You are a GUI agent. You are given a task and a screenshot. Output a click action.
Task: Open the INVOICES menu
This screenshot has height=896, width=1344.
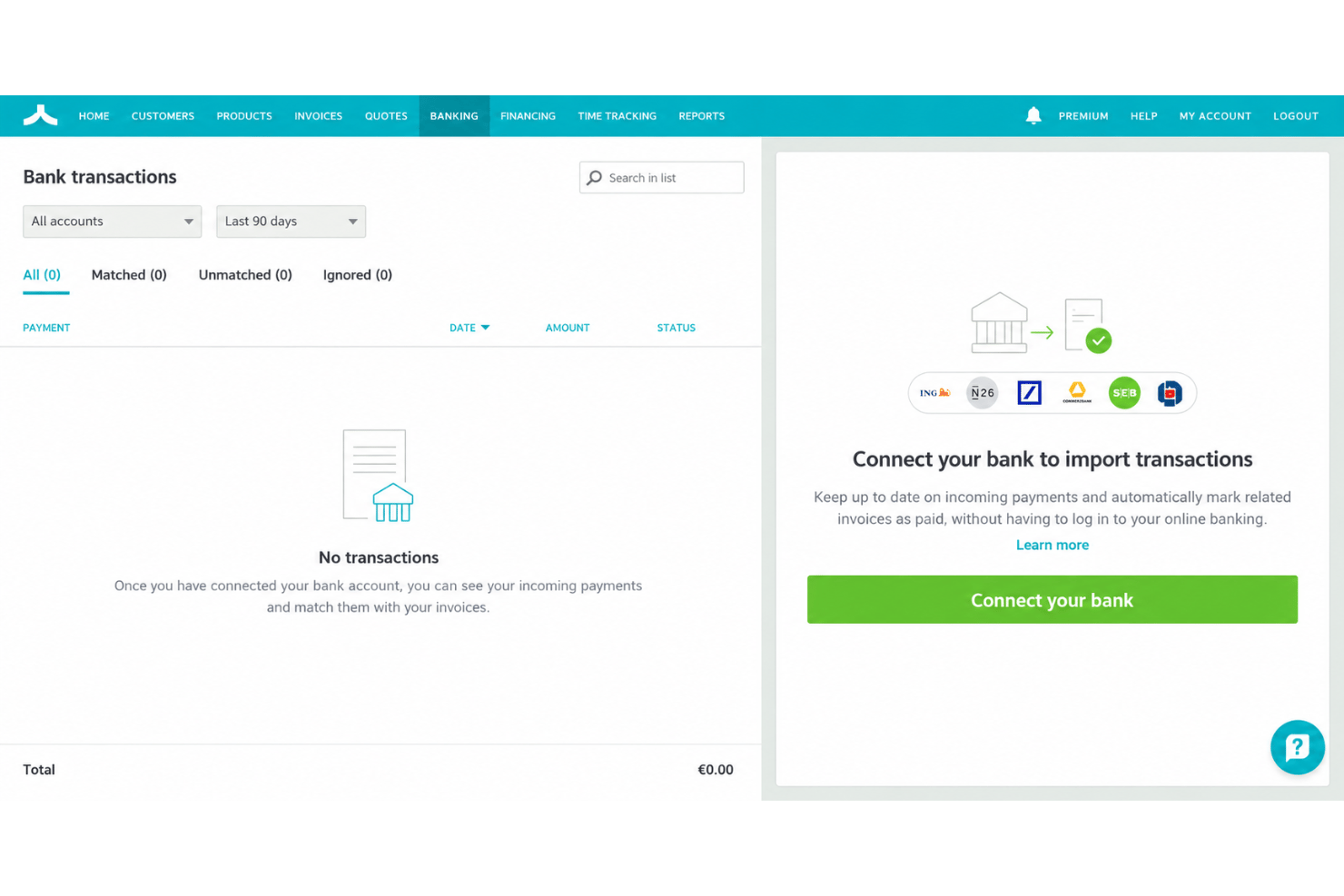[318, 116]
